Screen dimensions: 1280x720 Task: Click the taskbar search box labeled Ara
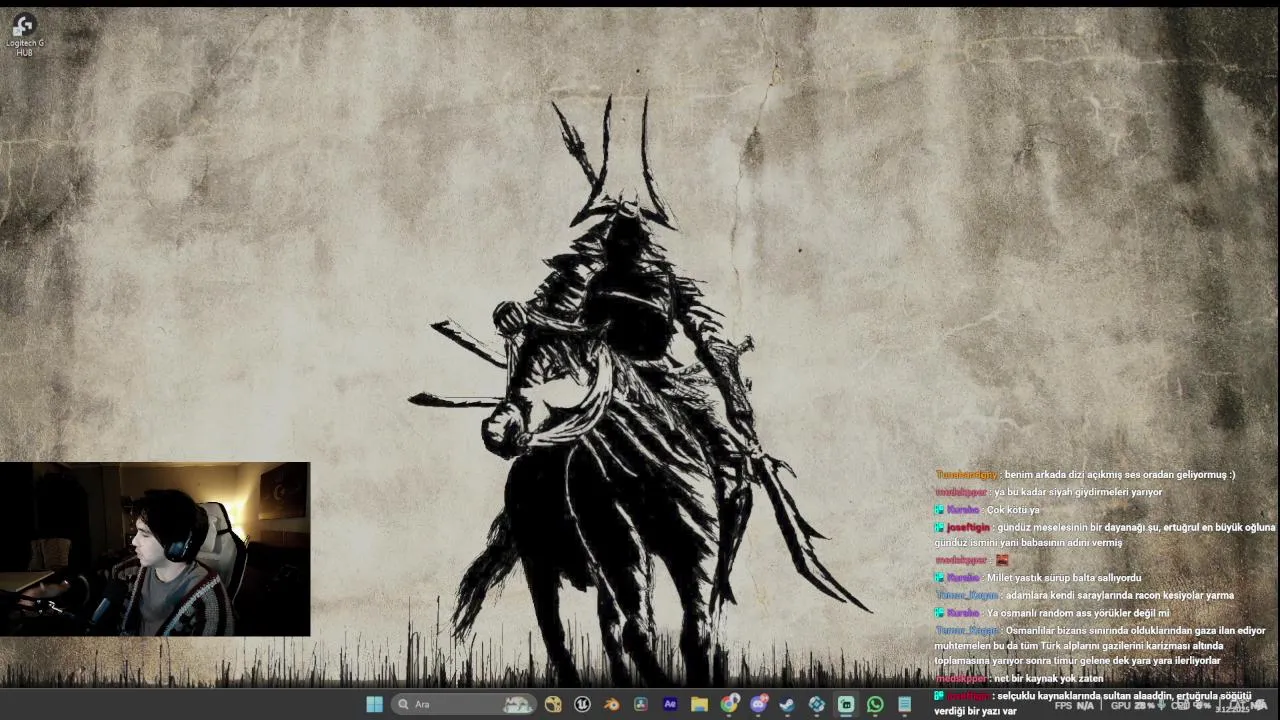pos(464,704)
